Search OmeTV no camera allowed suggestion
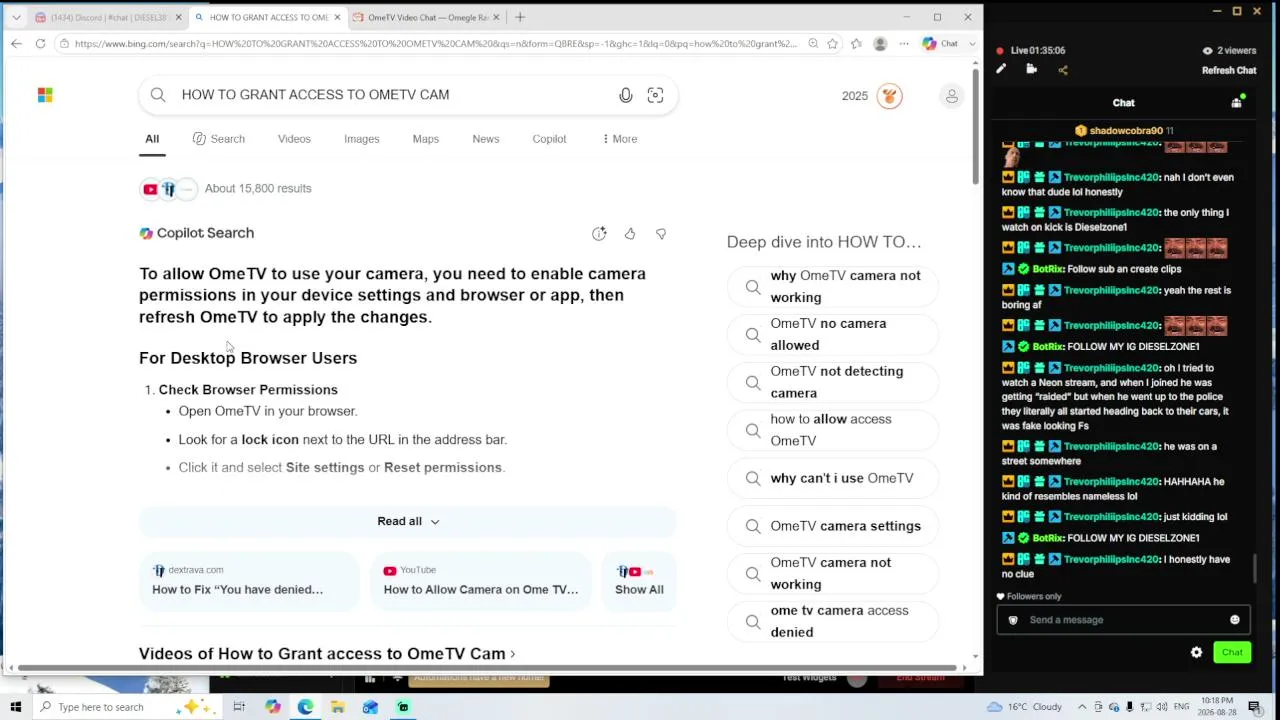 (833, 335)
